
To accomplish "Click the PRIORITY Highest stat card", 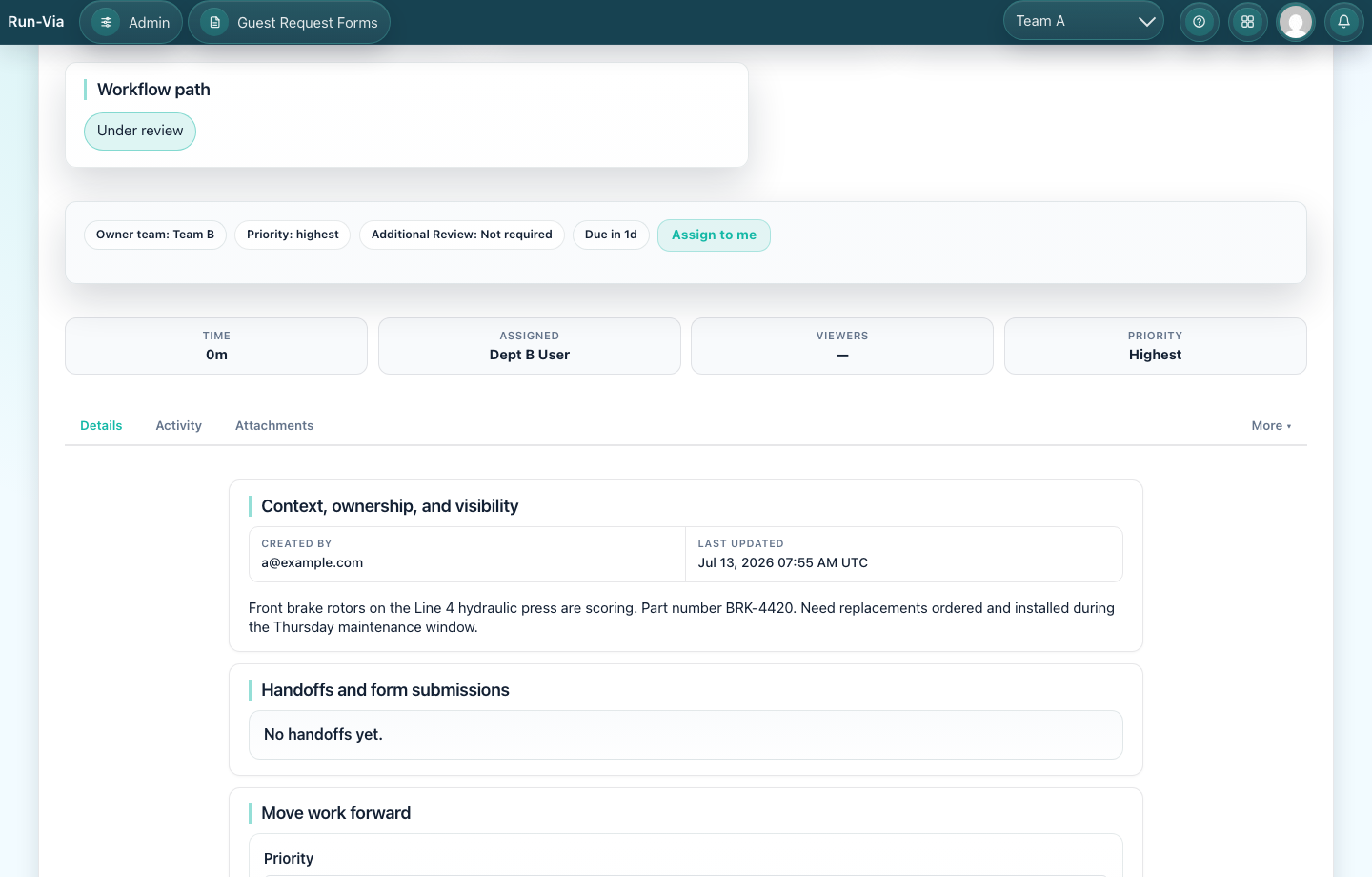I will coord(1156,346).
